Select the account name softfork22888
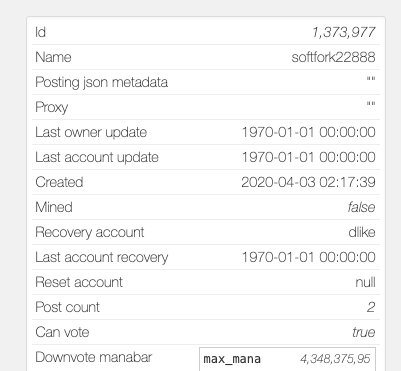The height and width of the screenshot is (371, 401). point(333,57)
